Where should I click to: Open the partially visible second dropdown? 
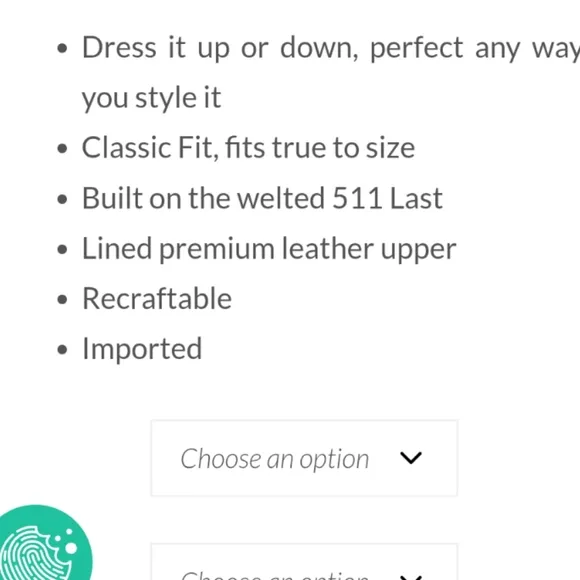click(304, 562)
